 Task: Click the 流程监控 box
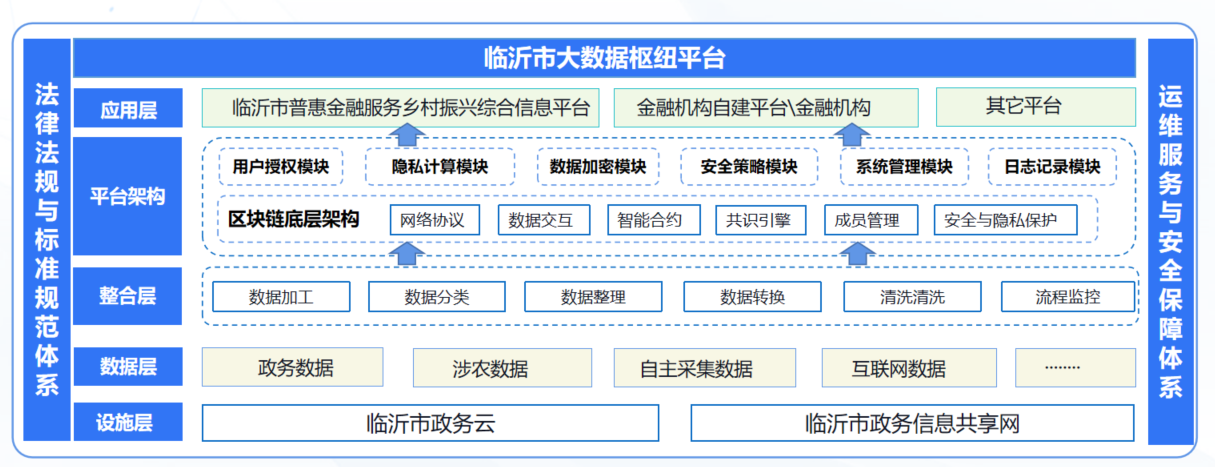(1067, 296)
